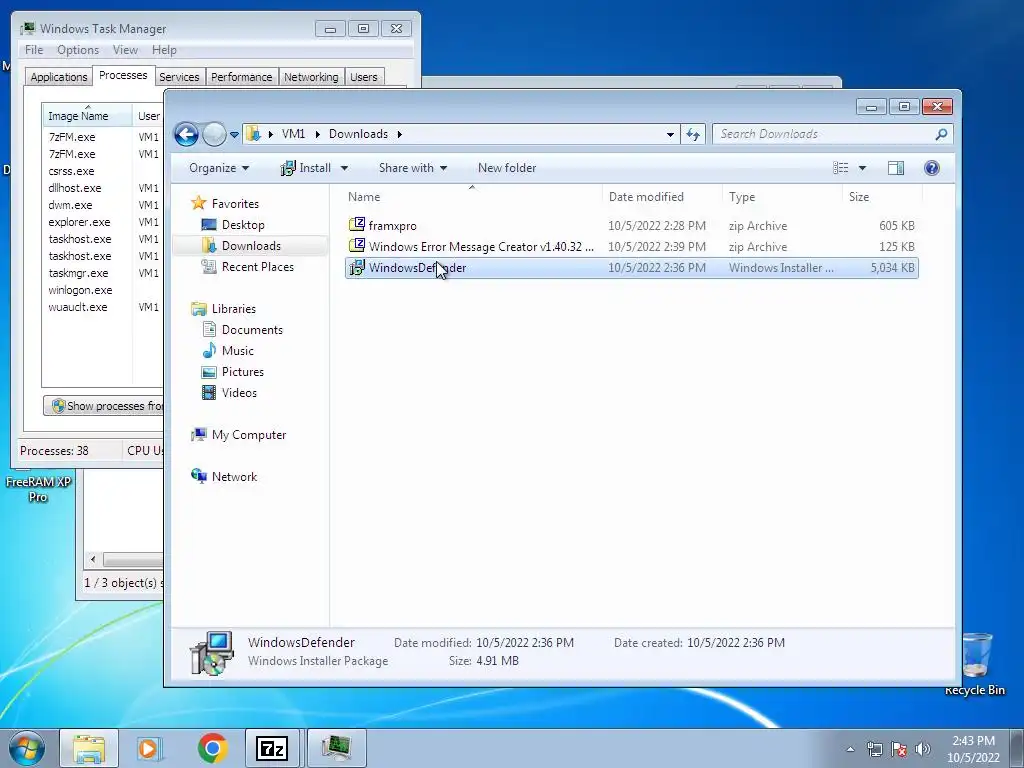
Task: Sort by the Type column header
Action: pyautogui.click(x=782, y=197)
